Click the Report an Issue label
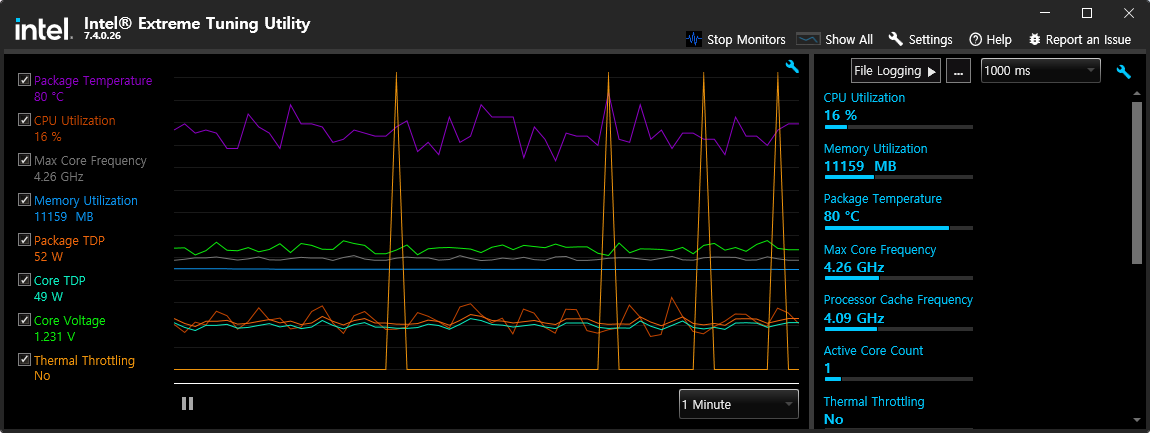Screen dimensions: 1150x433 [x=1088, y=40]
